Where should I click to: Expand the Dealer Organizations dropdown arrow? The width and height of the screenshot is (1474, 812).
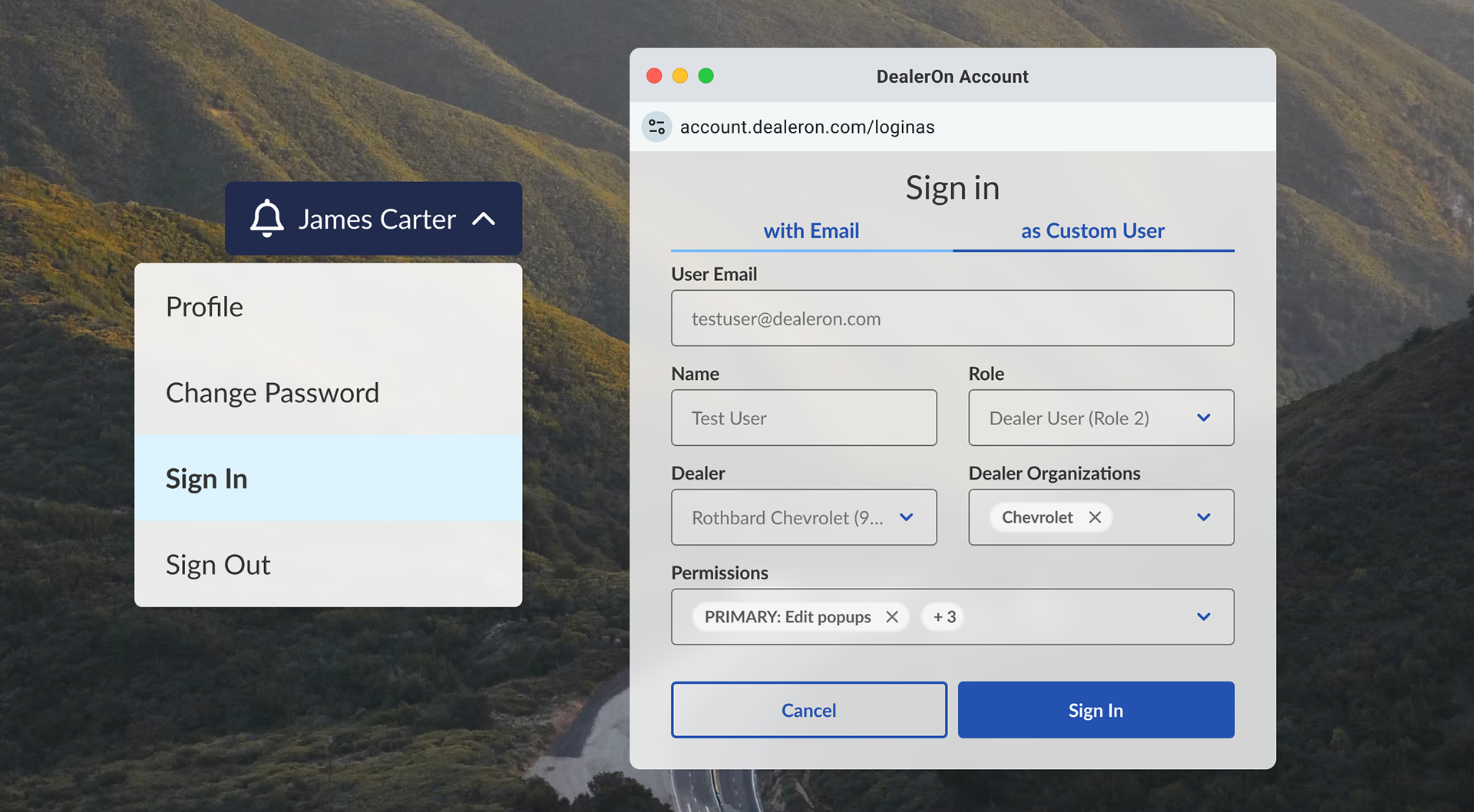1204,517
